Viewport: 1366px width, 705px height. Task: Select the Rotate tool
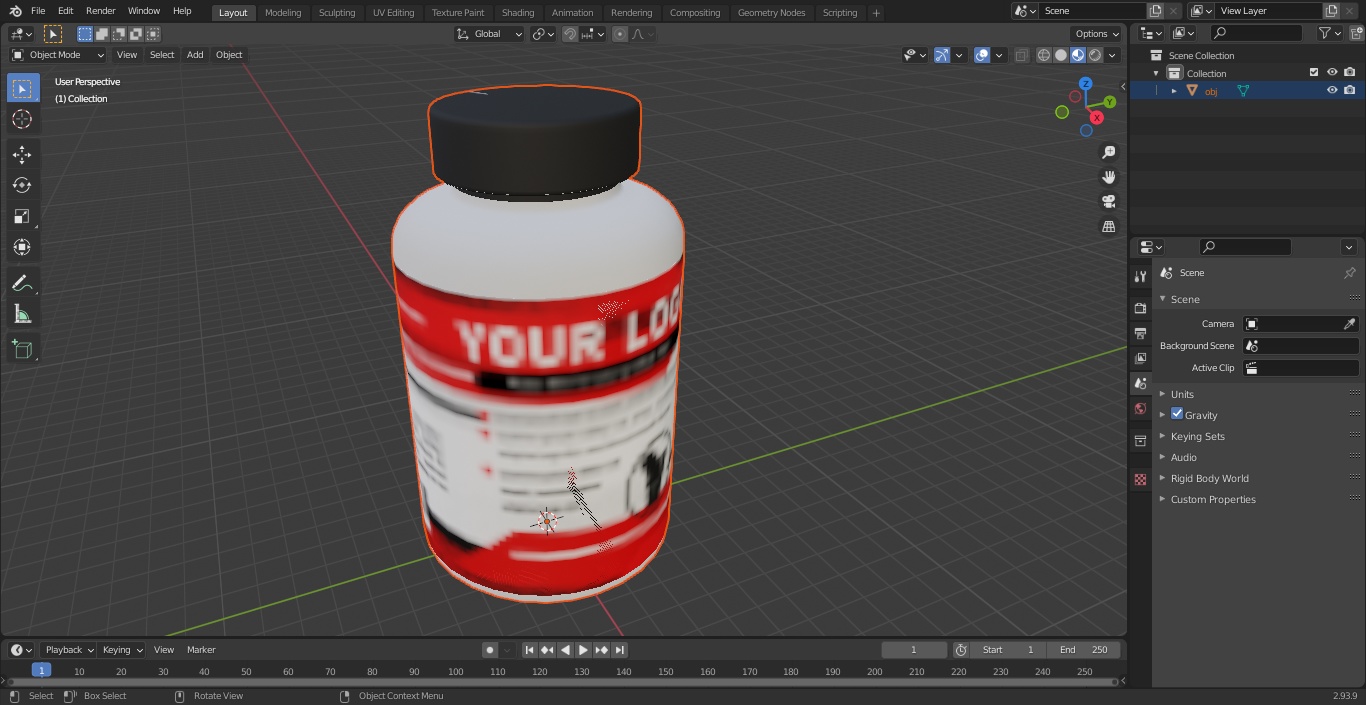(x=22, y=185)
